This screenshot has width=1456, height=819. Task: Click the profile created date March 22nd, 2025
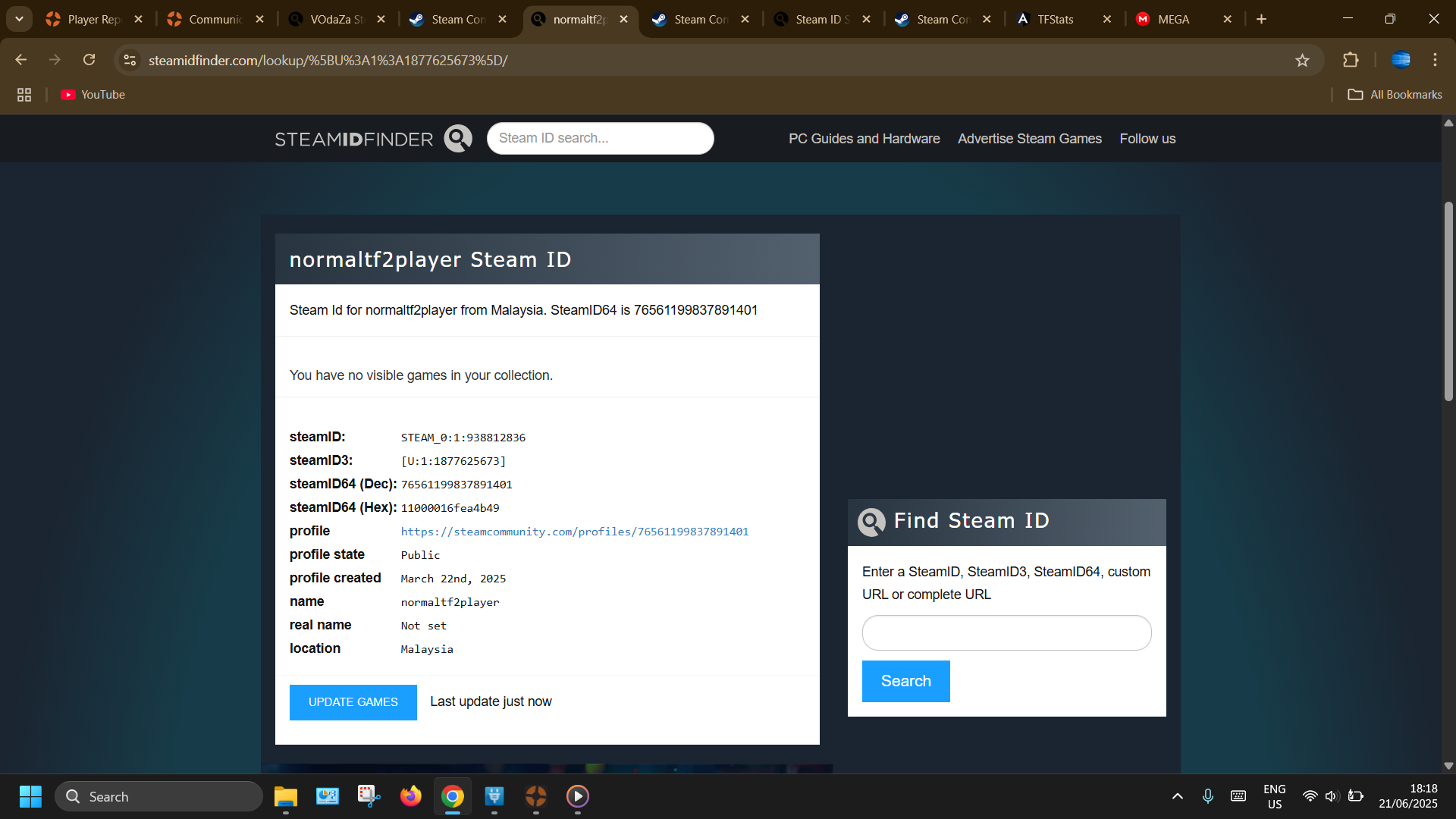(453, 579)
